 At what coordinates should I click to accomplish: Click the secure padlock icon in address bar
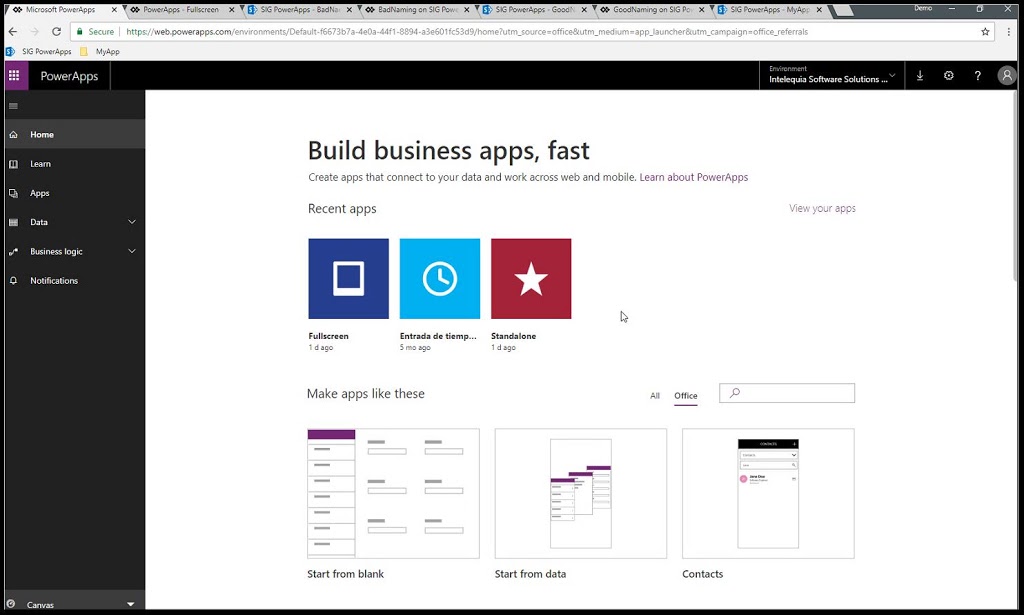click(x=80, y=31)
